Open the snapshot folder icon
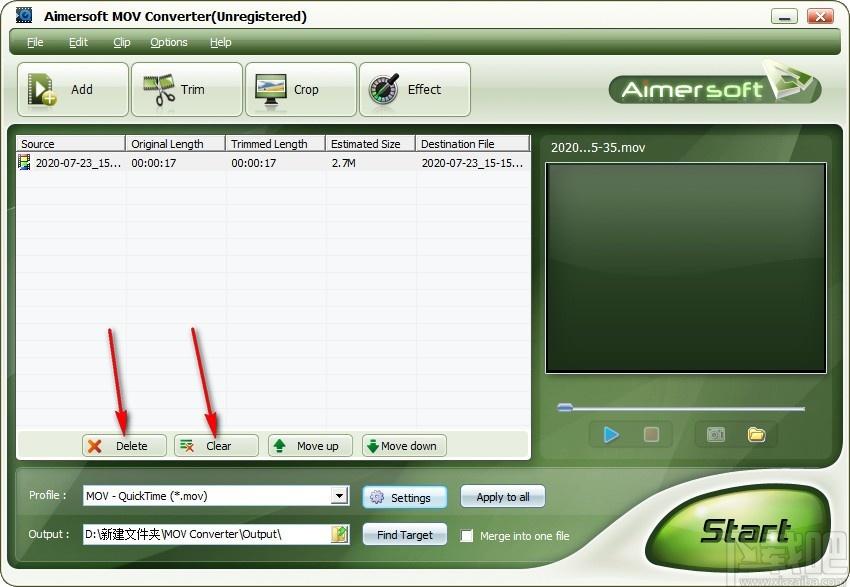The image size is (850, 587). [x=757, y=434]
